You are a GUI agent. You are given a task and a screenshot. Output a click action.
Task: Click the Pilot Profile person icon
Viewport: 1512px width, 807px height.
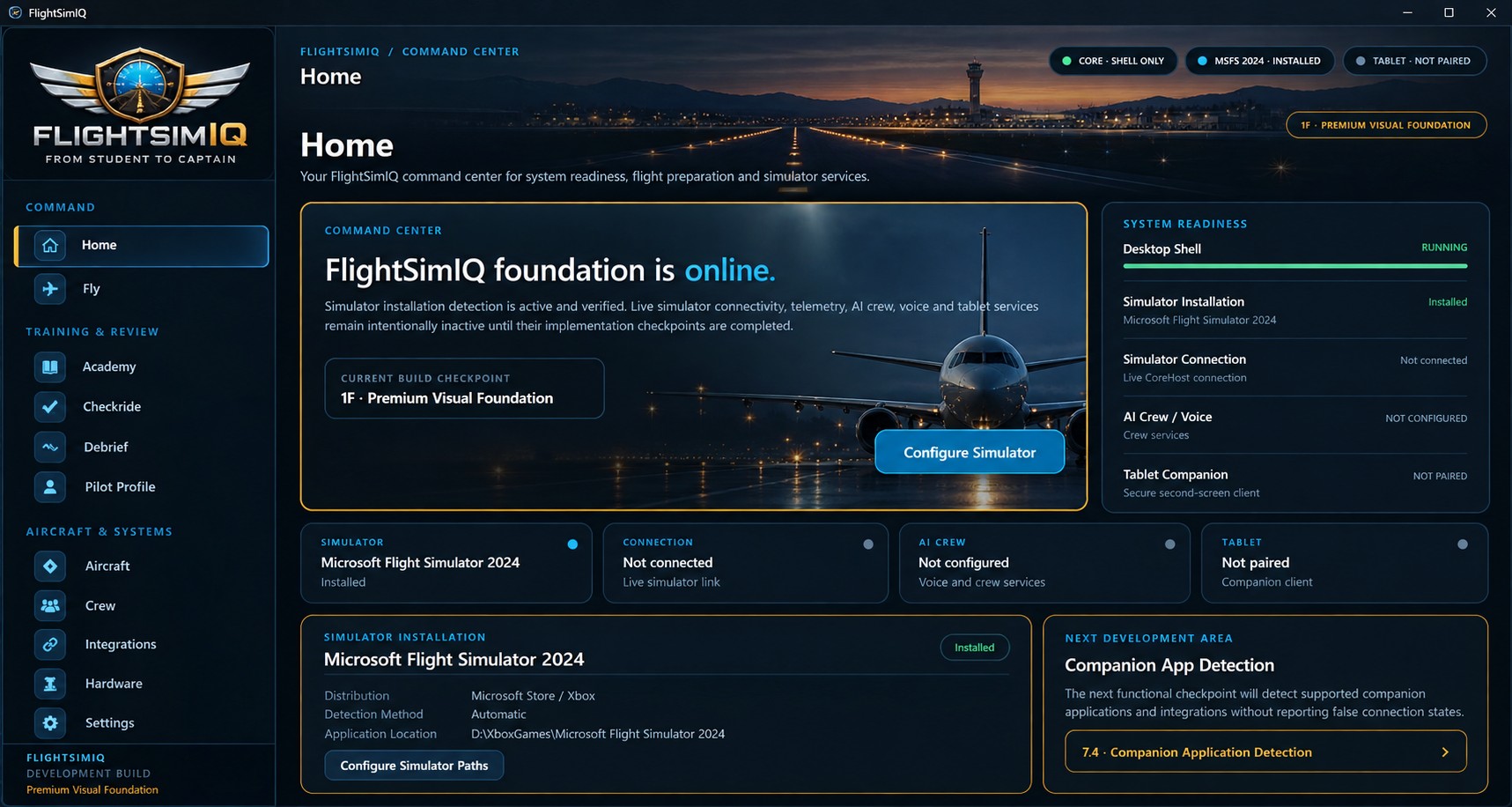[x=50, y=486]
